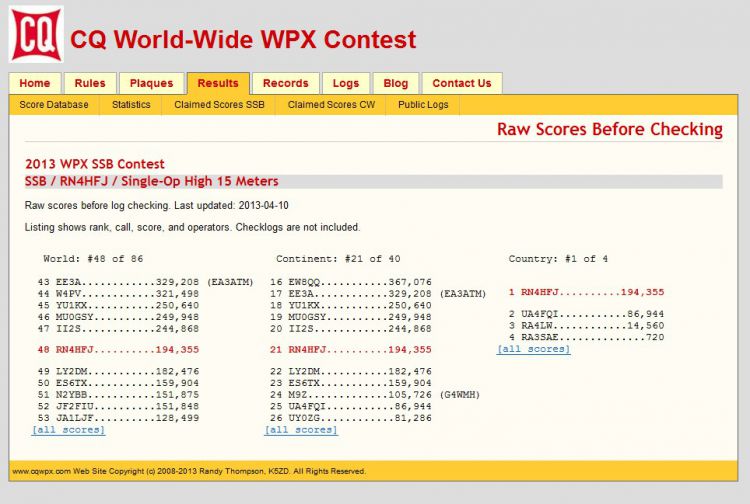Click highlighted Continent row 21 RN4HFJ

click(351, 350)
